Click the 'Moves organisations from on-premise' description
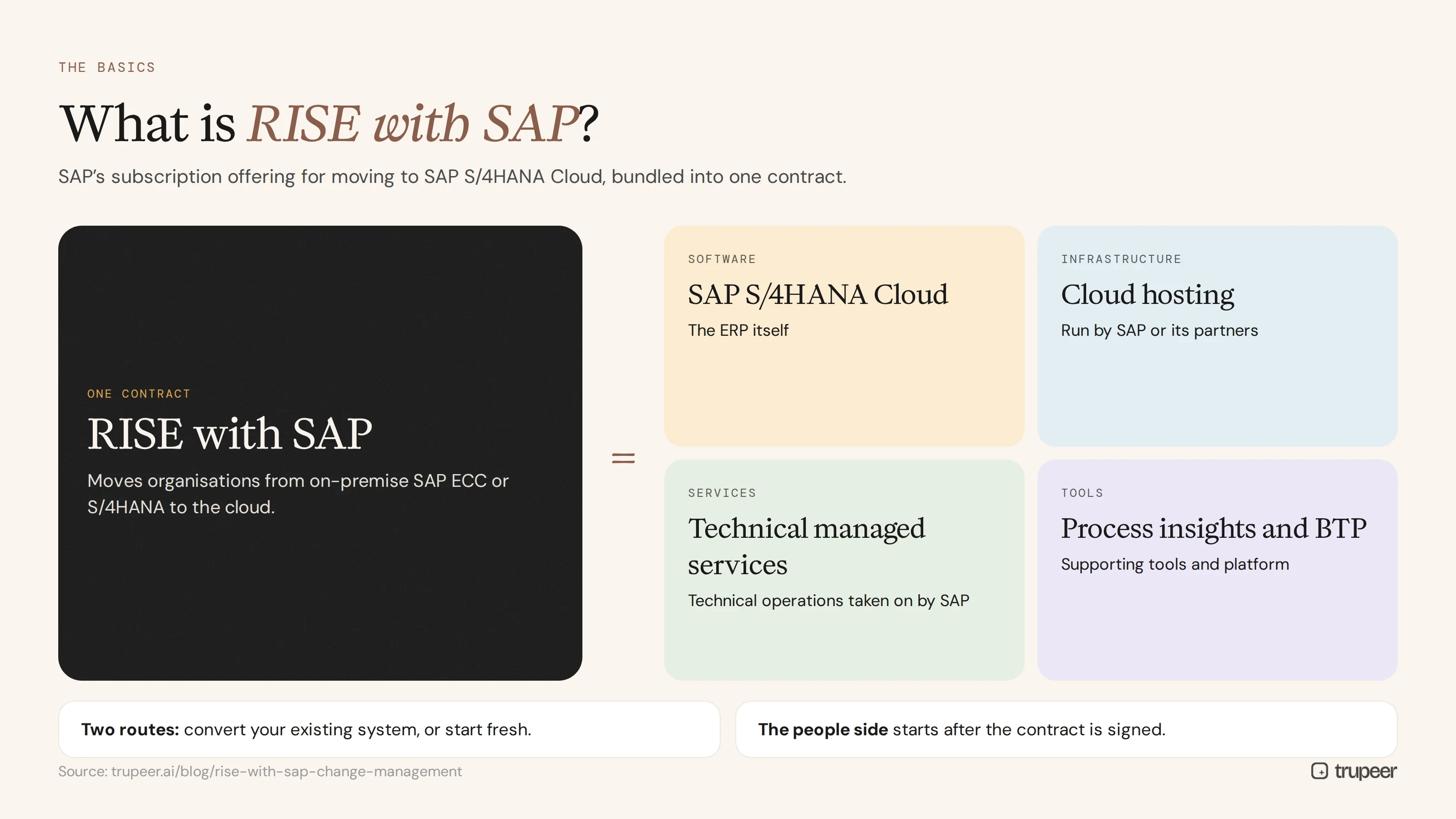The width and height of the screenshot is (1456, 819). click(298, 493)
